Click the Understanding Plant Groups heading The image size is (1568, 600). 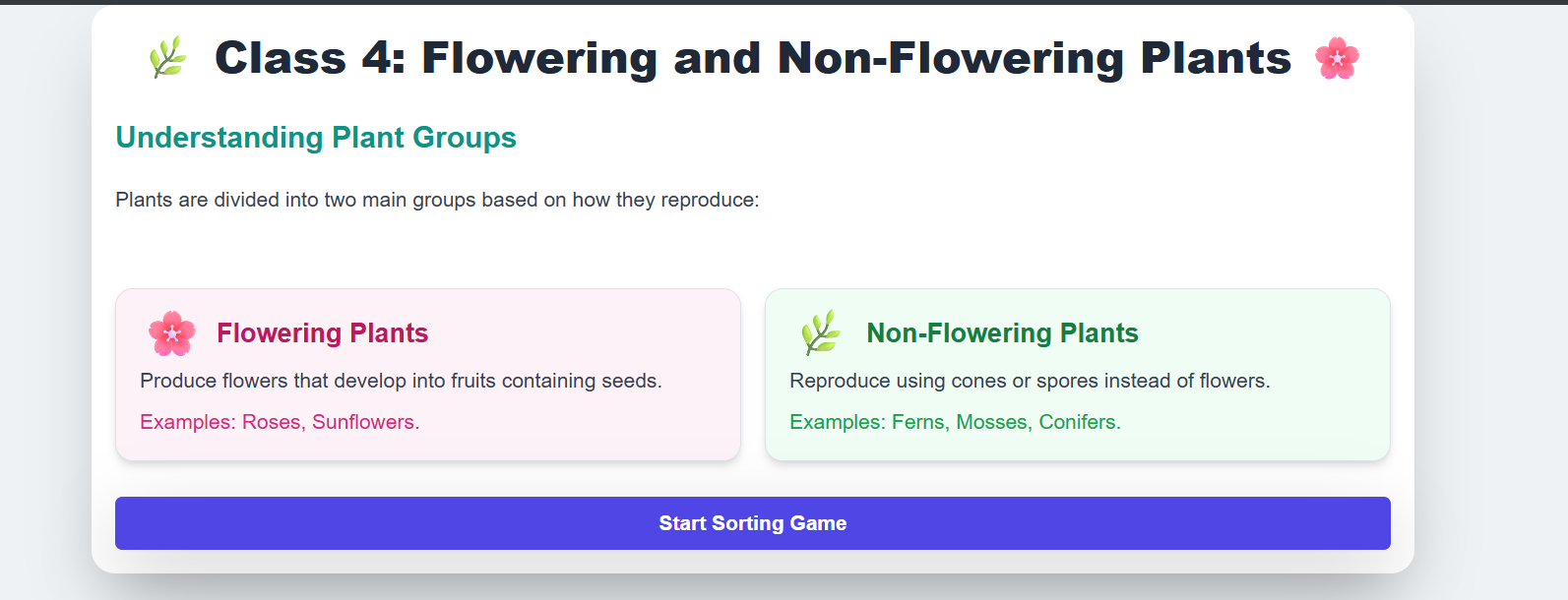[x=315, y=138]
